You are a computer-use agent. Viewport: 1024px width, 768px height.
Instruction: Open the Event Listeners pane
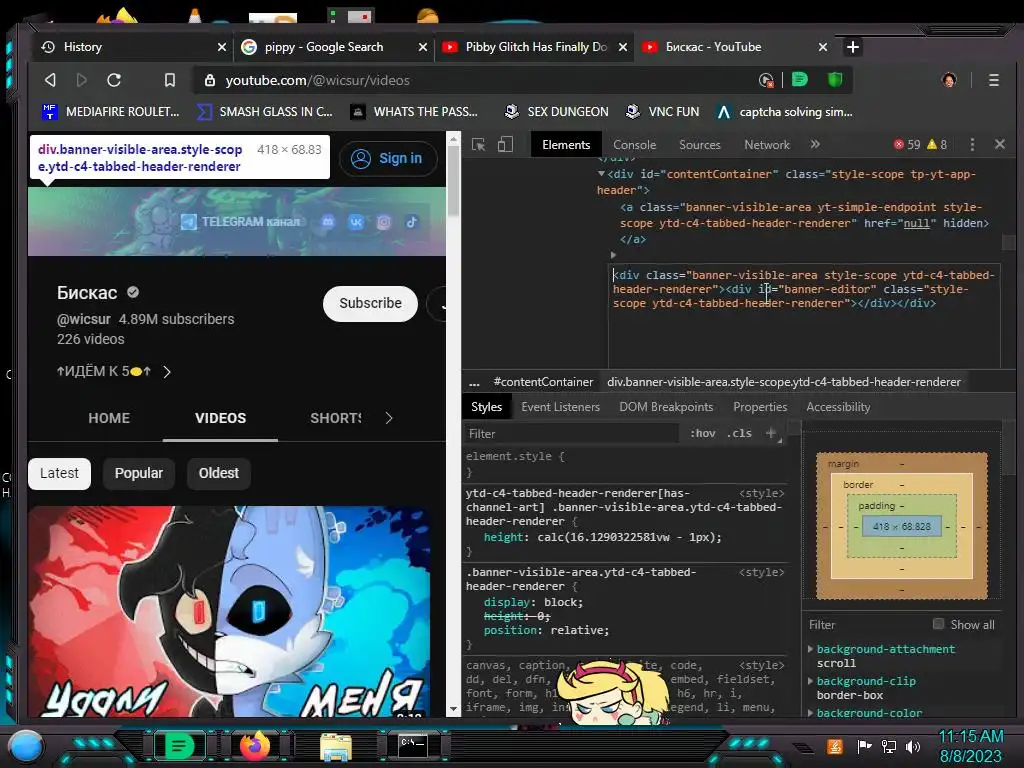click(560, 407)
